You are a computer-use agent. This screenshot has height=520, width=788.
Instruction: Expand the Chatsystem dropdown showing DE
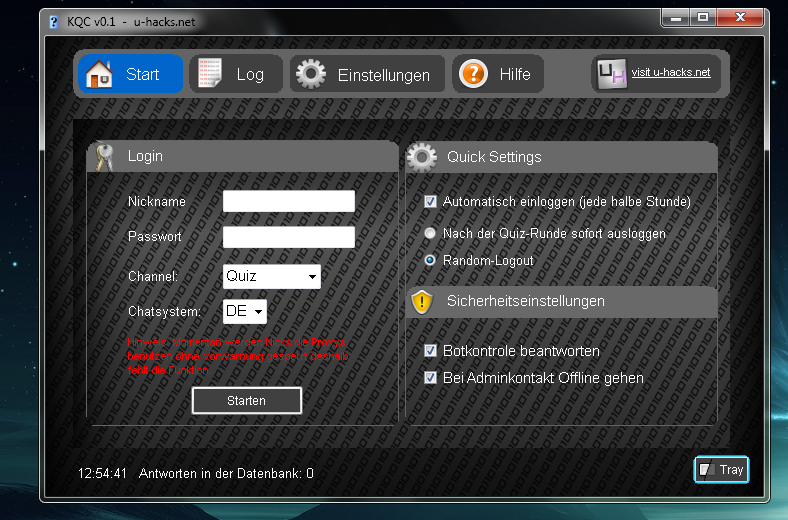[x=245, y=311]
